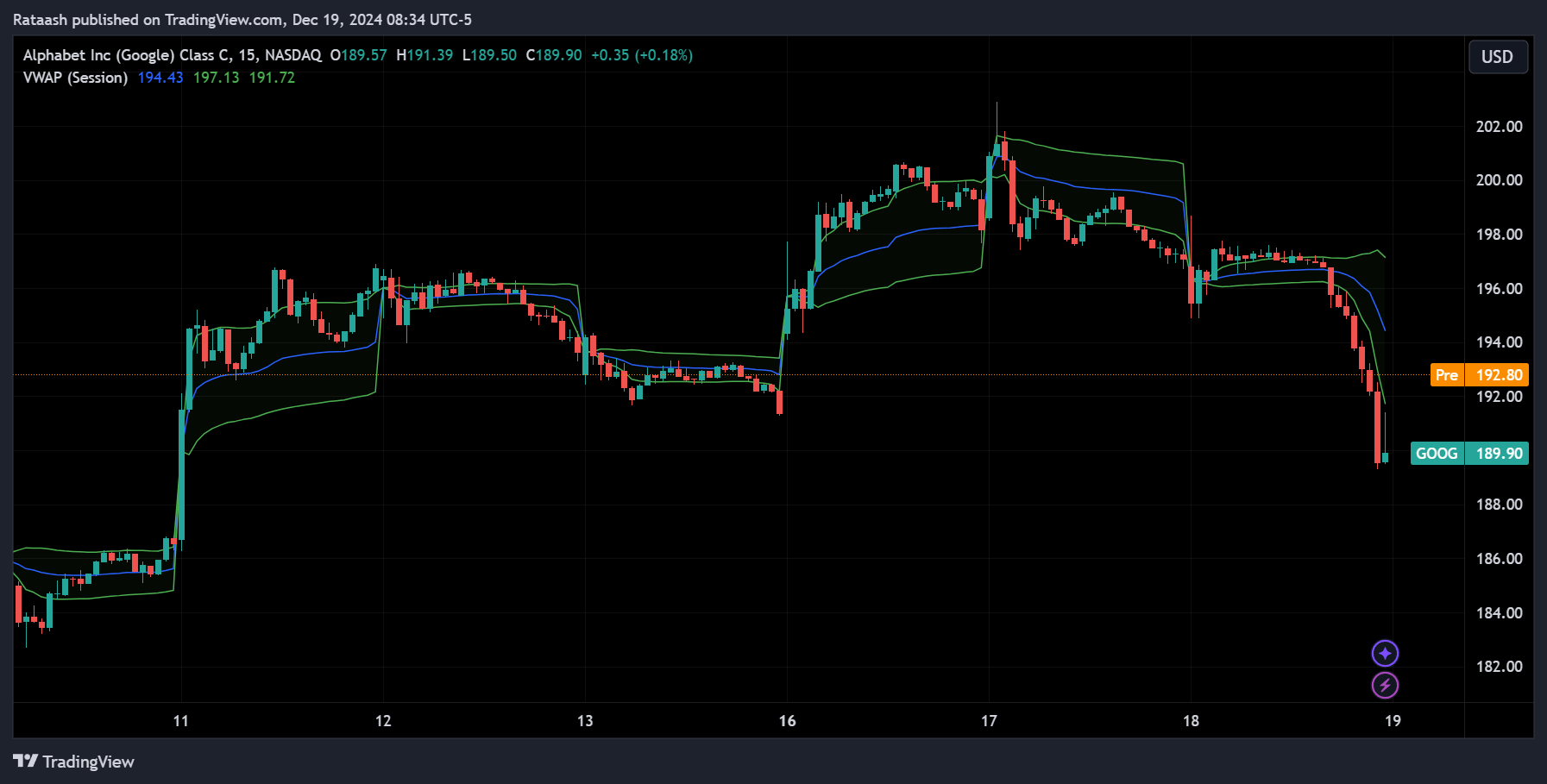Screen dimensions: 1547x784
Task: Click the 202.00 price scale label
Action: tap(1499, 127)
